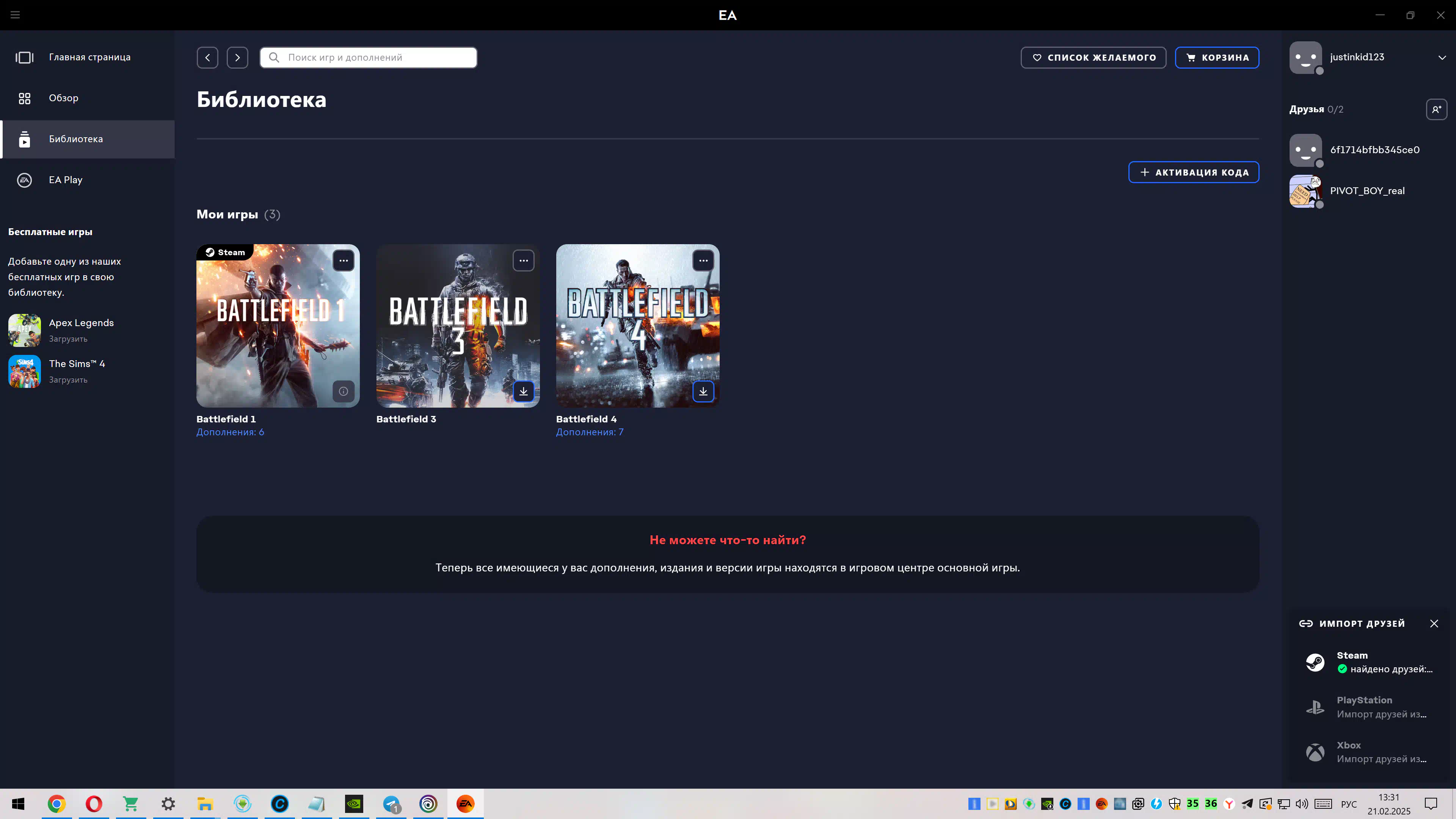Screen dimensions: 1456x819
Task: Open Opera browser from the taskbar
Action: click(x=94, y=804)
